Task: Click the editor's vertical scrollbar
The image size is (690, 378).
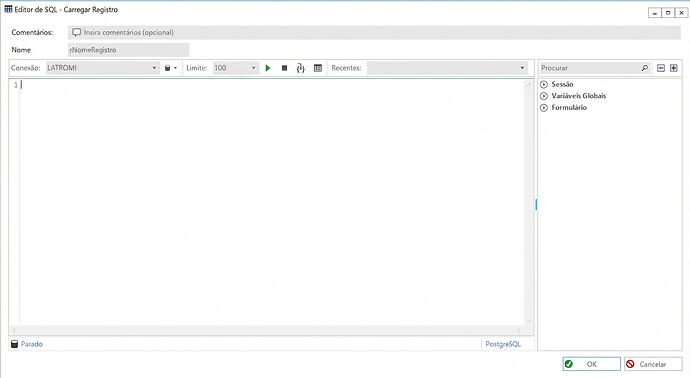Action: (529, 202)
